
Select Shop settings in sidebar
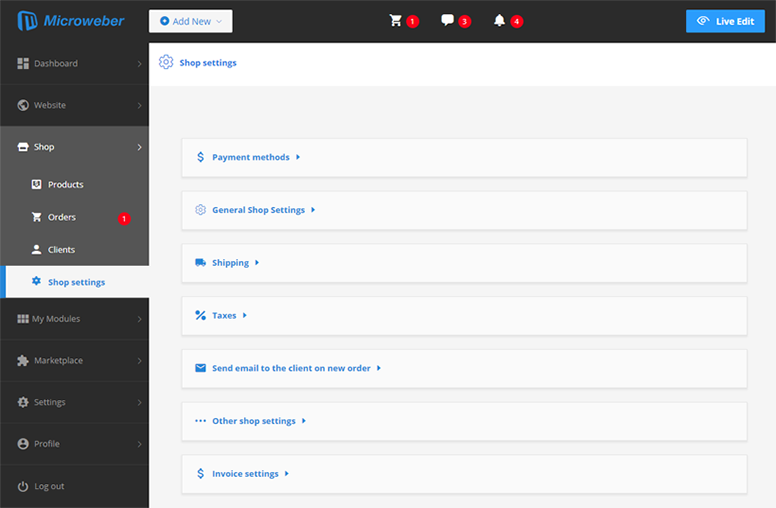[74, 282]
